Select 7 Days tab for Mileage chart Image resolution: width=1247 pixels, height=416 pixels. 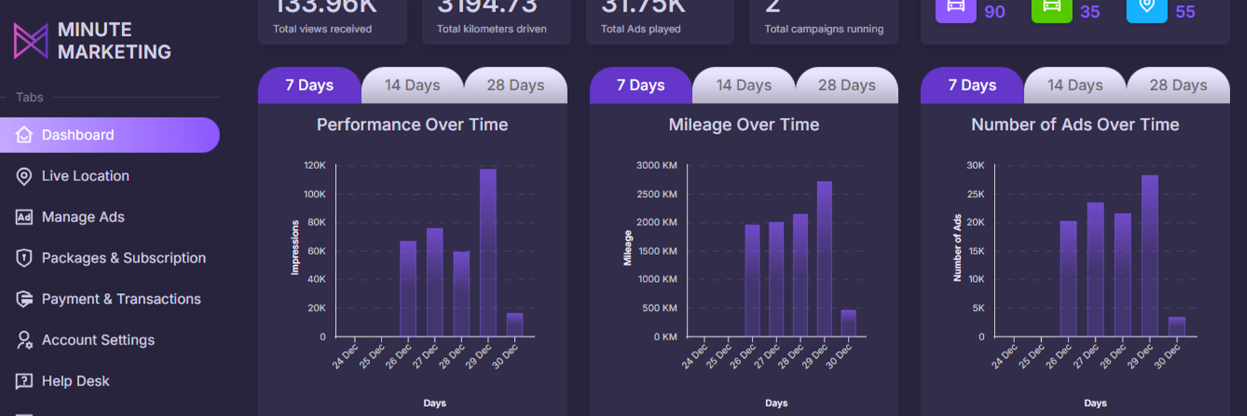(641, 85)
